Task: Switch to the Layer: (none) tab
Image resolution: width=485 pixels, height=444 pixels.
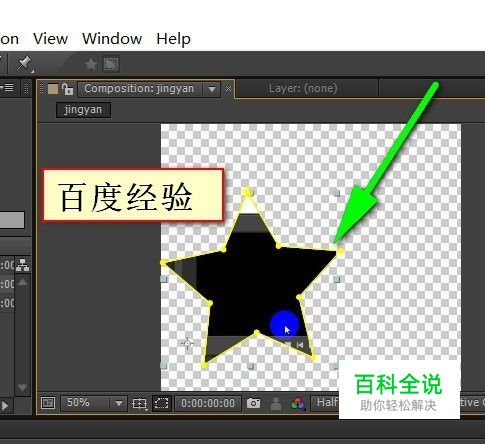Action: 303,89
